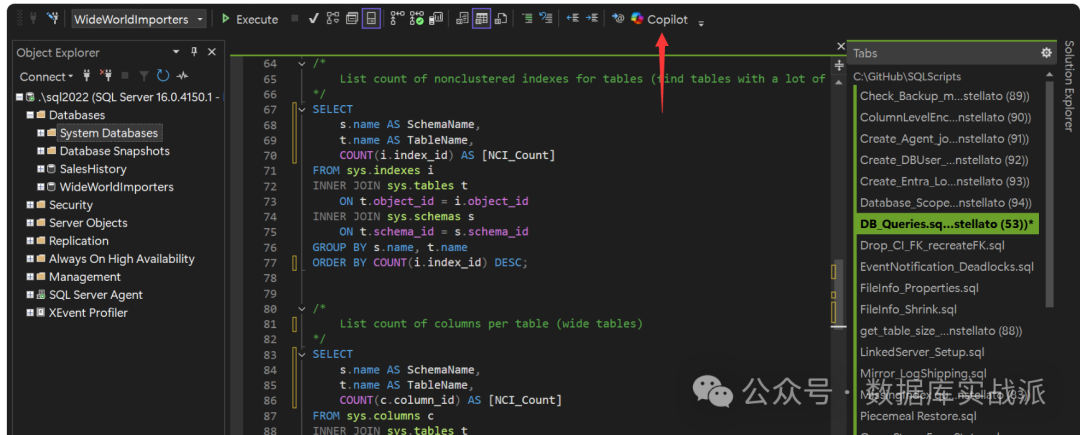Click the Change Connection icon in the main toolbar
Image resolution: width=1080 pixels, height=435 pixels.
coord(52,19)
